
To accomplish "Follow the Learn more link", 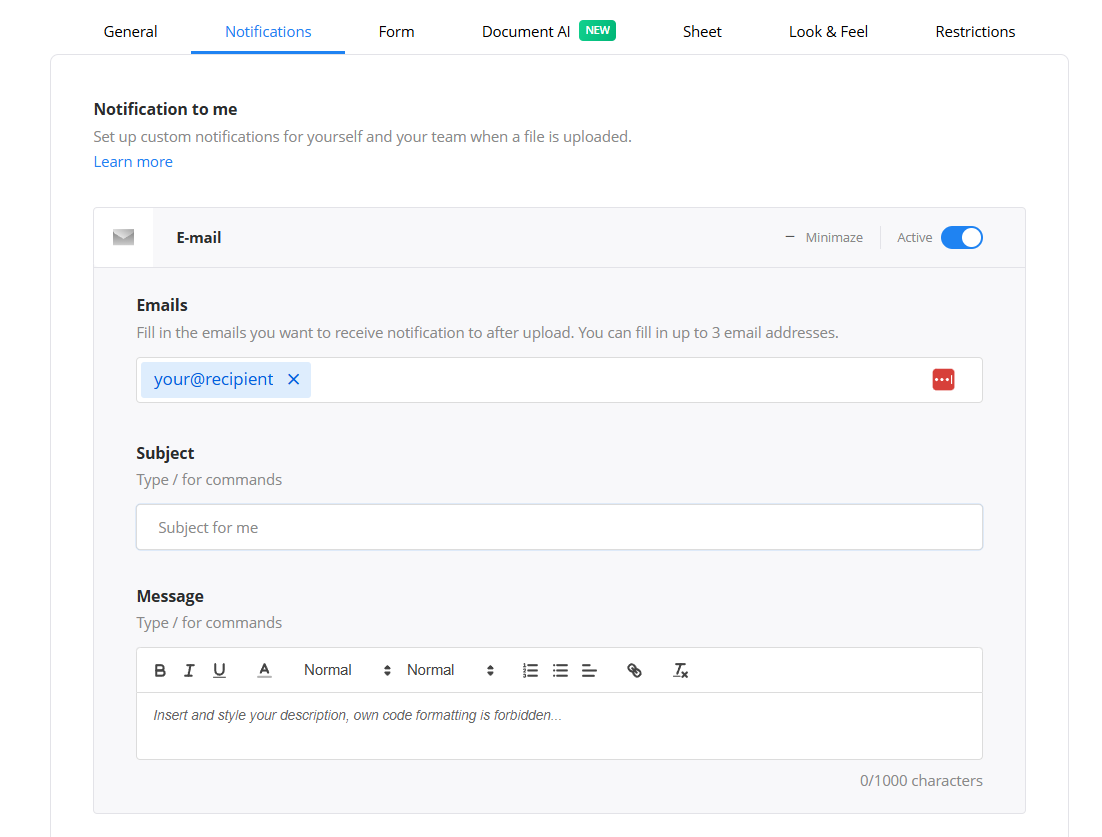I will [x=133, y=162].
